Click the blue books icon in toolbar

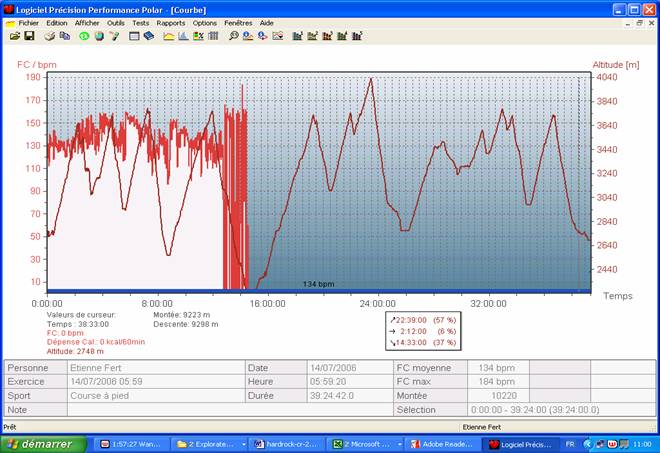pos(149,36)
